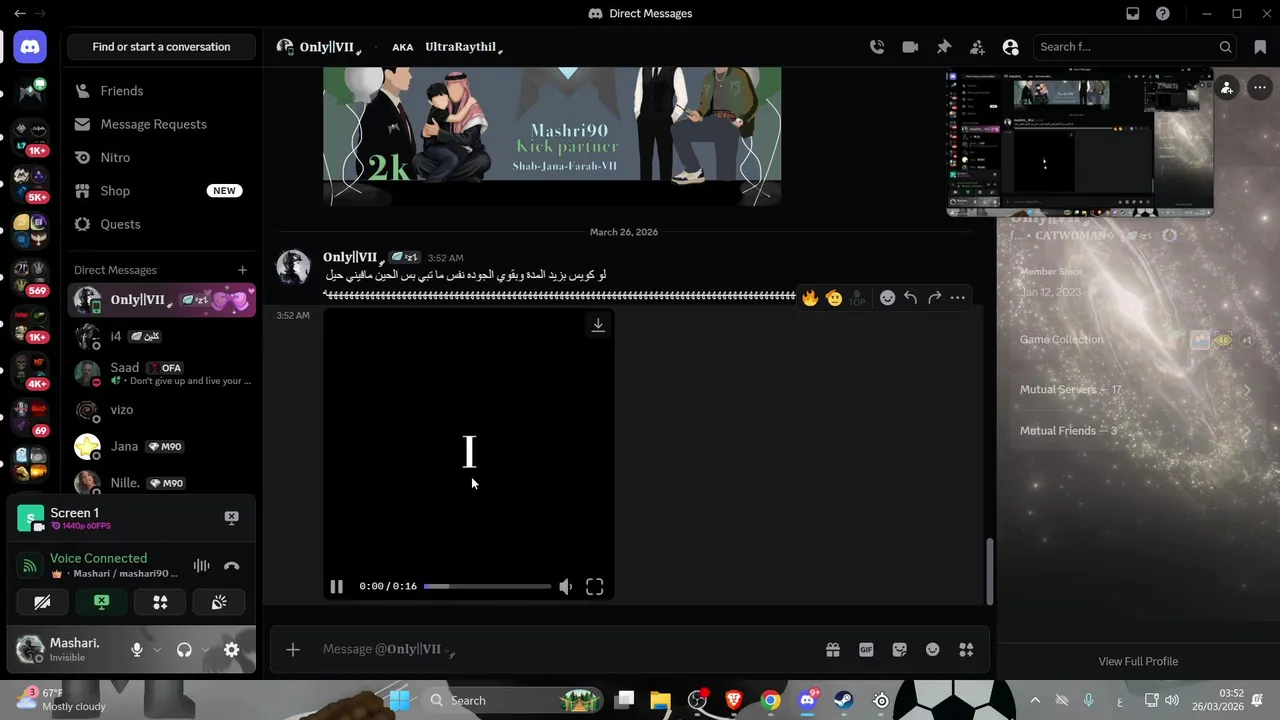The image size is (1280, 720).
Task: Expand Mutual Friends — 3
Action: point(1136,431)
